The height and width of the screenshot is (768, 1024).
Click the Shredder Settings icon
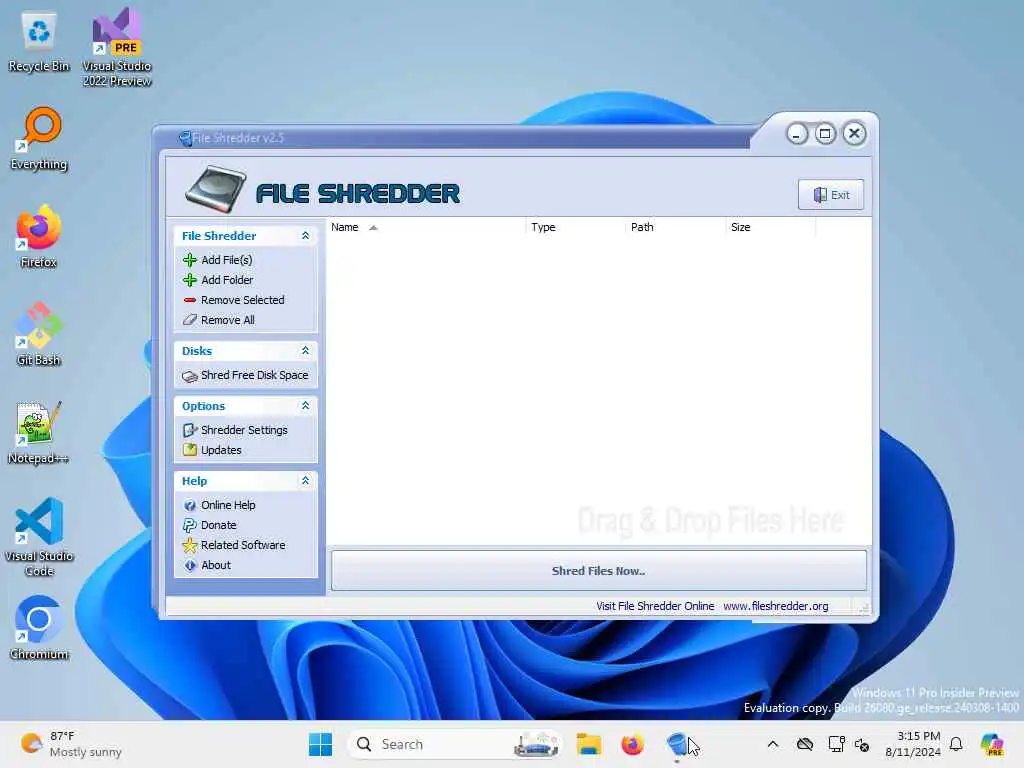[x=189, y=430]
